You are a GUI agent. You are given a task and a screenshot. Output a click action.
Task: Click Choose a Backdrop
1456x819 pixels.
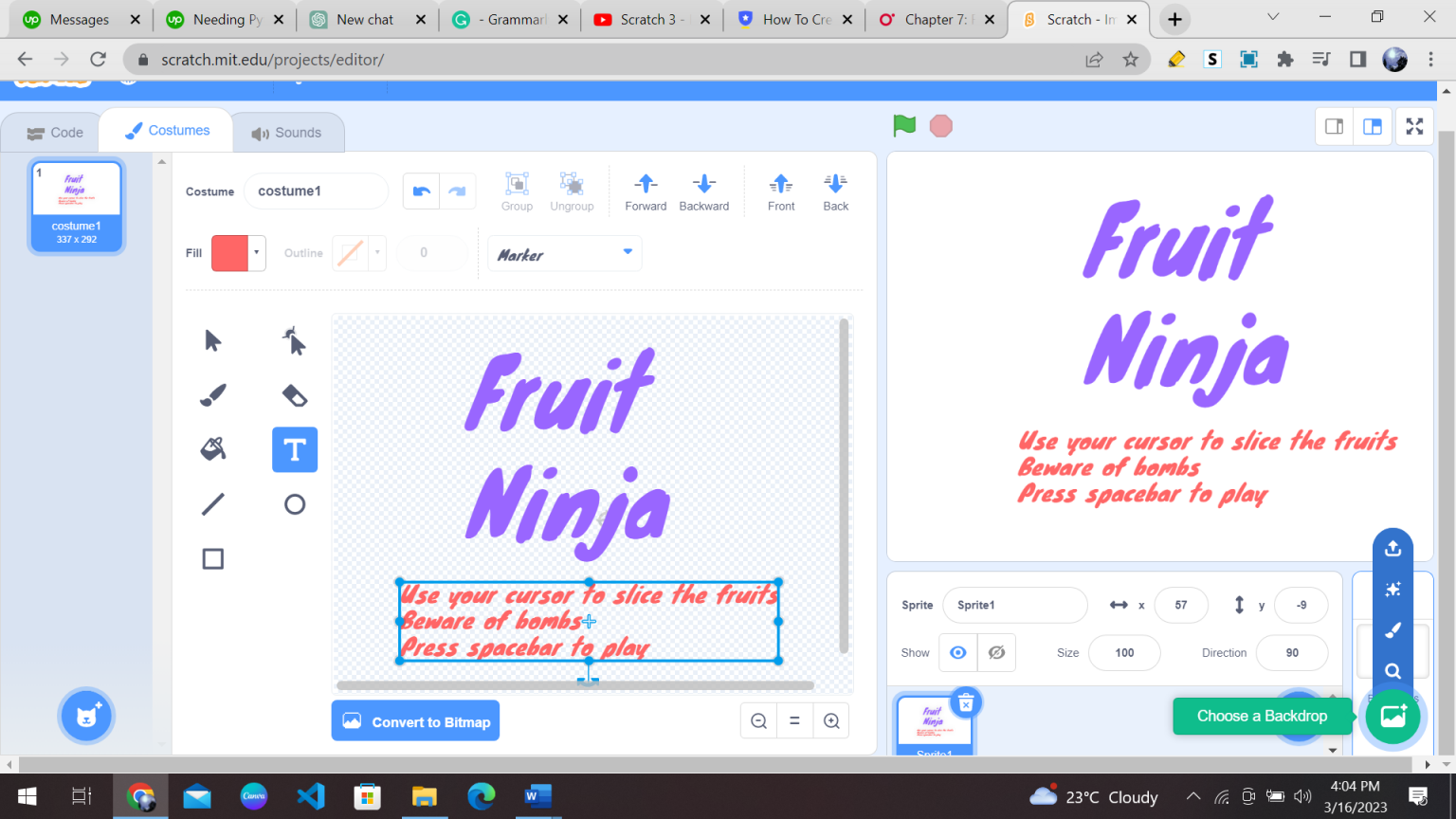(1262, 716)
